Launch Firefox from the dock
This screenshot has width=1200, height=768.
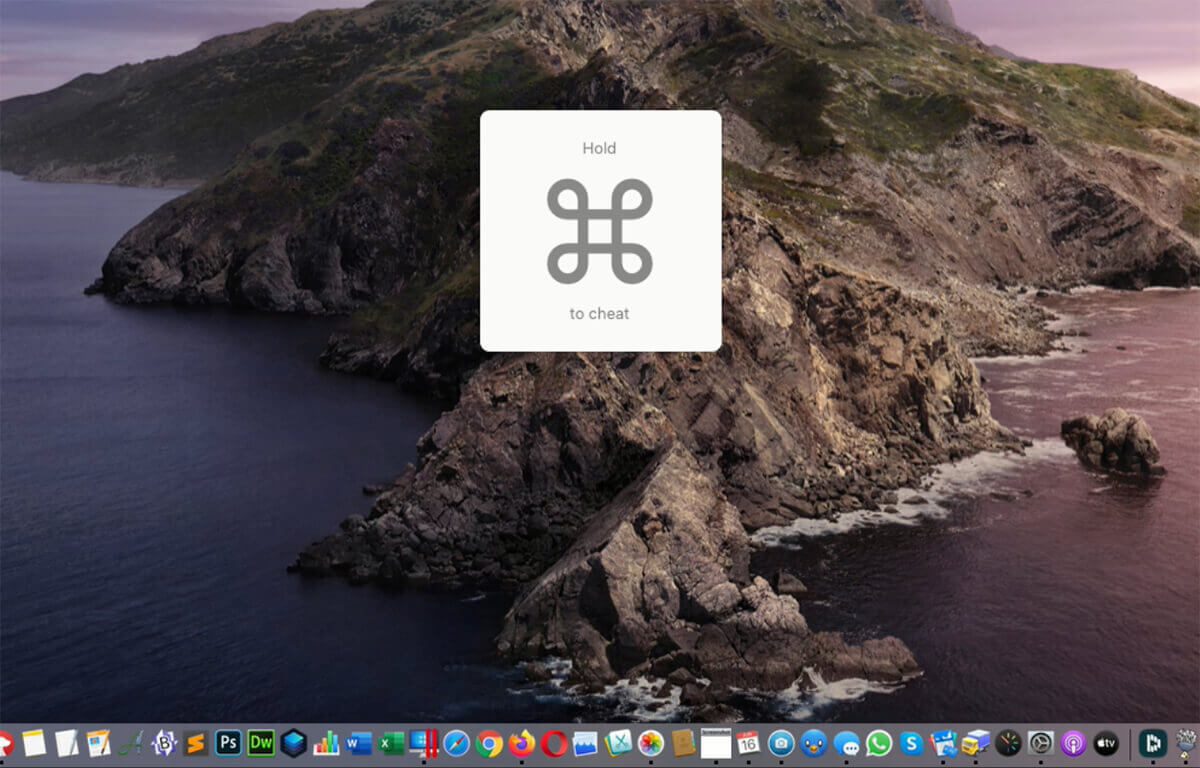click(x=522, y=743)
